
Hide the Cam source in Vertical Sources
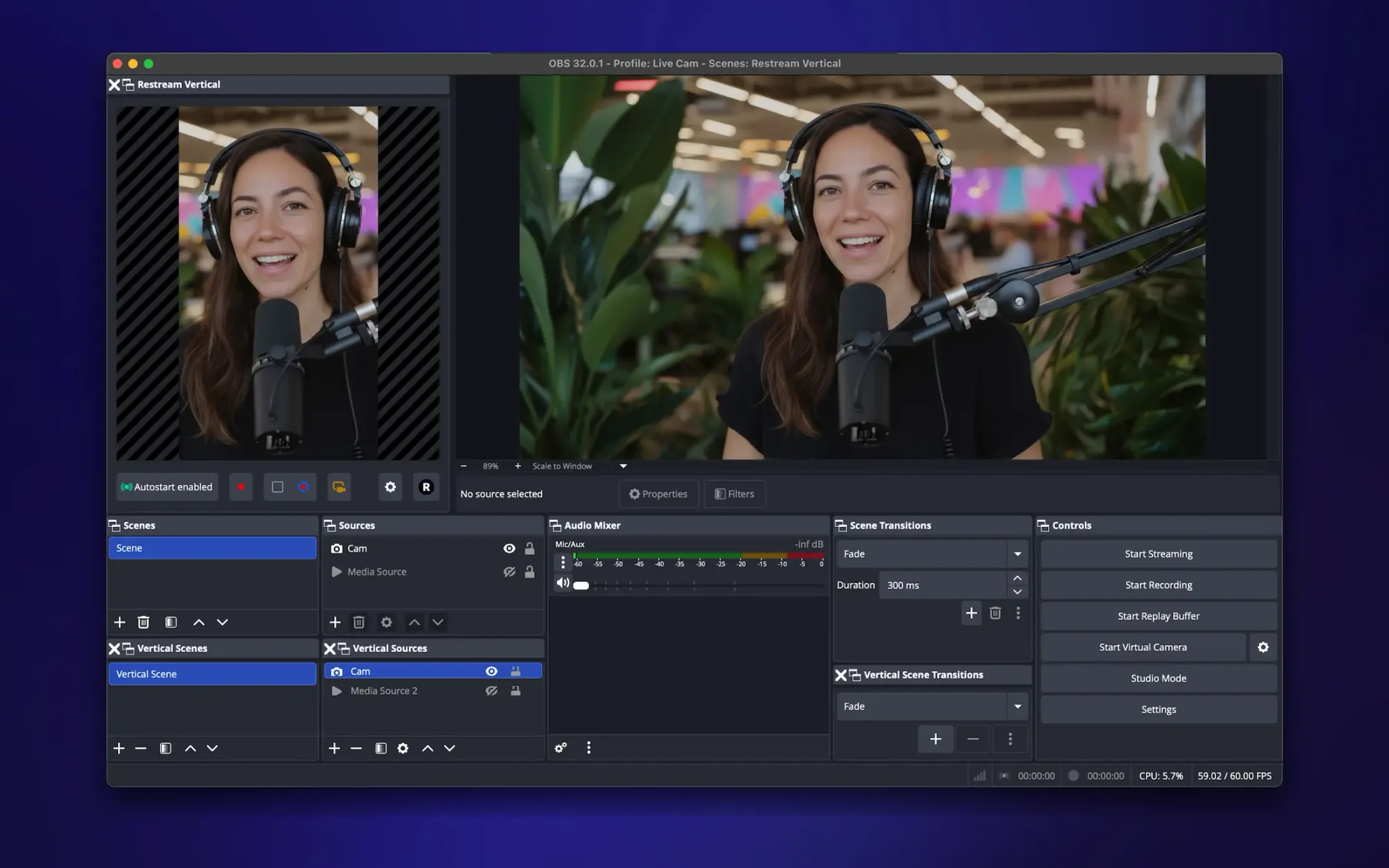tap(492, 671)
